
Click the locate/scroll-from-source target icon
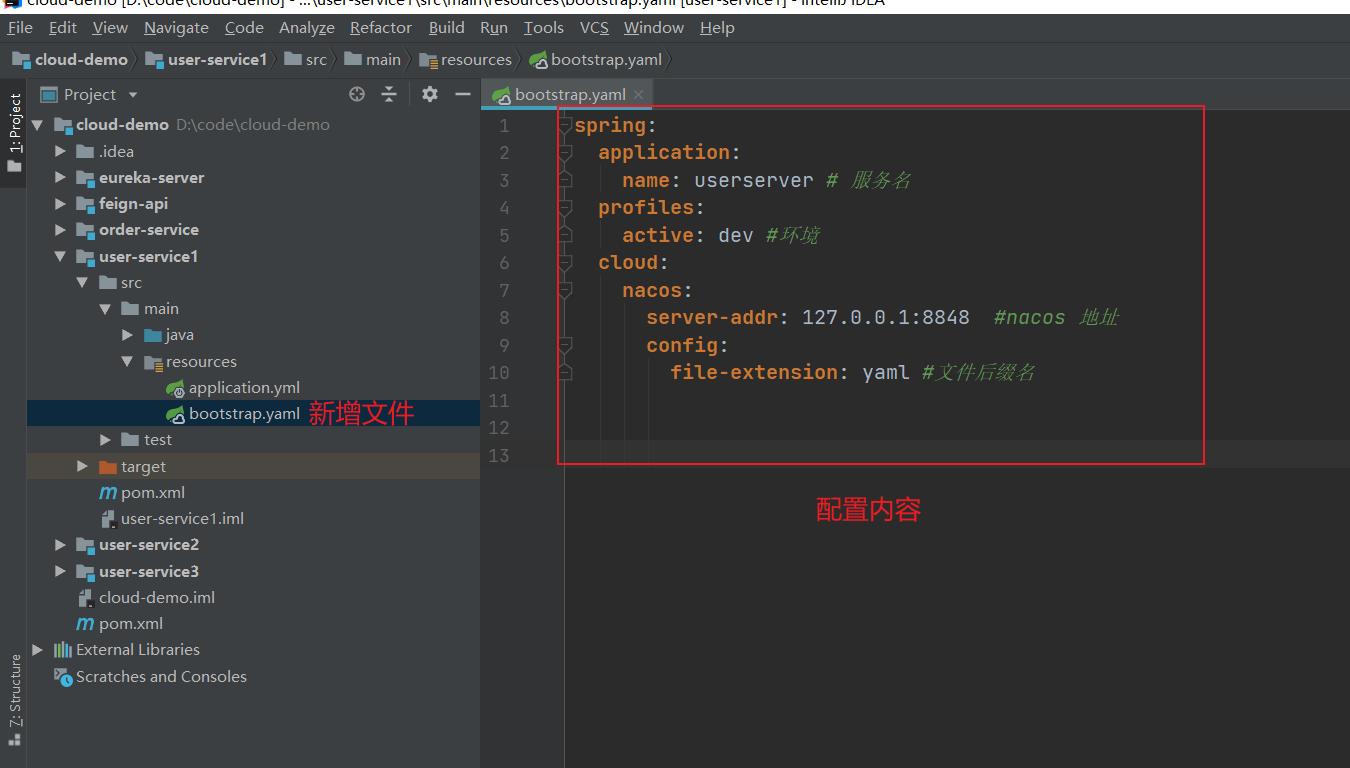click(357, 94)
